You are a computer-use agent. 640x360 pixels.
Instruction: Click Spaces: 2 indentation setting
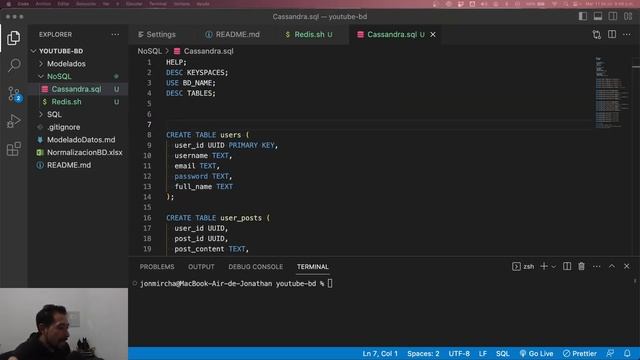tap(423, 353)
